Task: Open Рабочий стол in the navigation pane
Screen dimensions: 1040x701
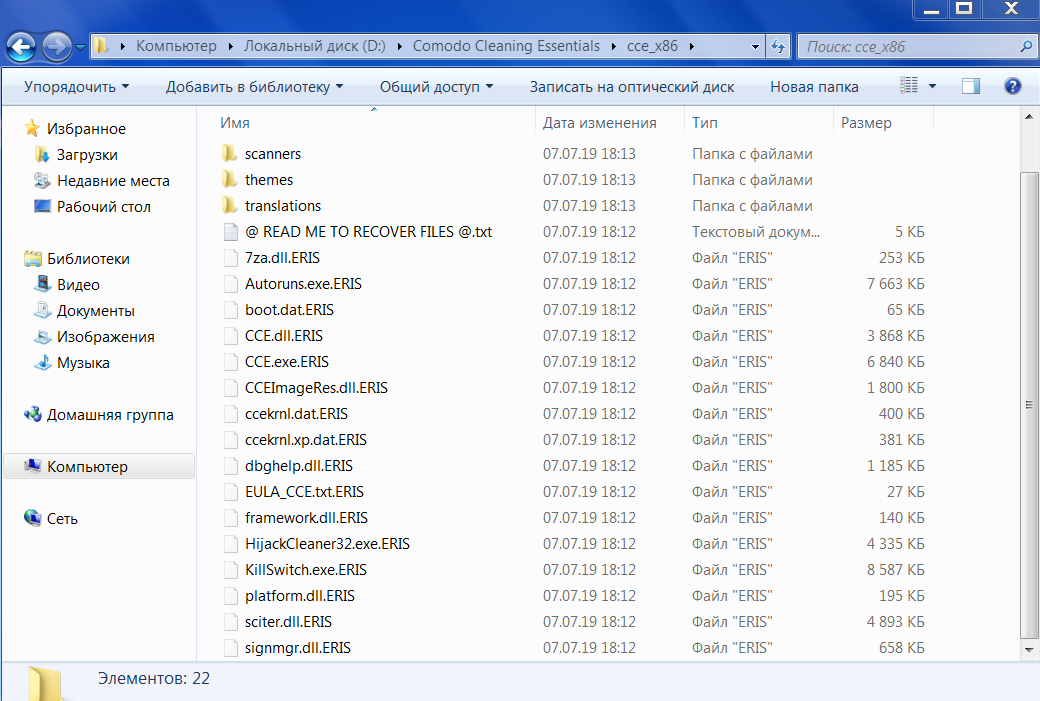Action: click(x=103, y=206)
